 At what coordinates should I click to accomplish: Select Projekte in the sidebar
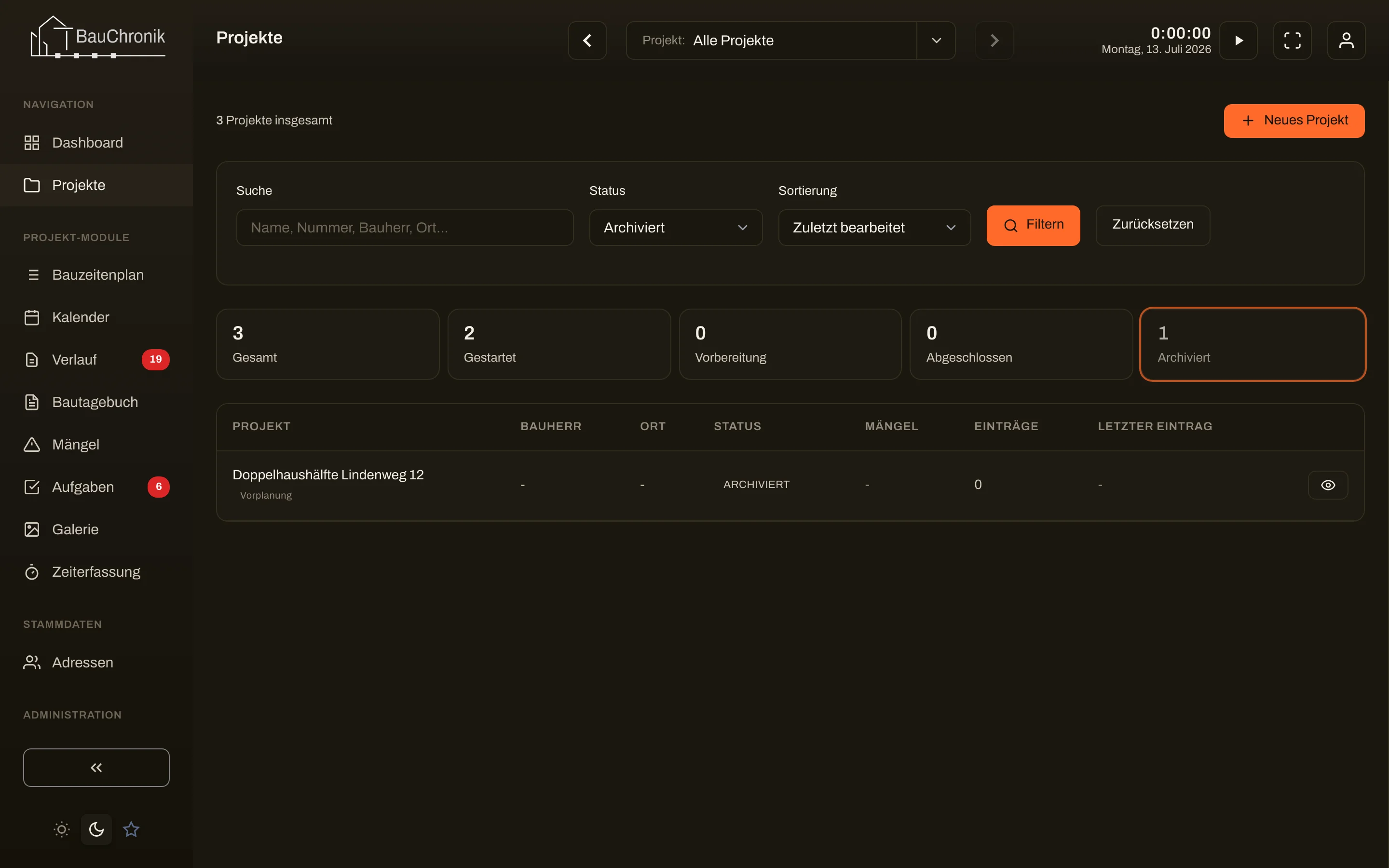tap(96, 185)
